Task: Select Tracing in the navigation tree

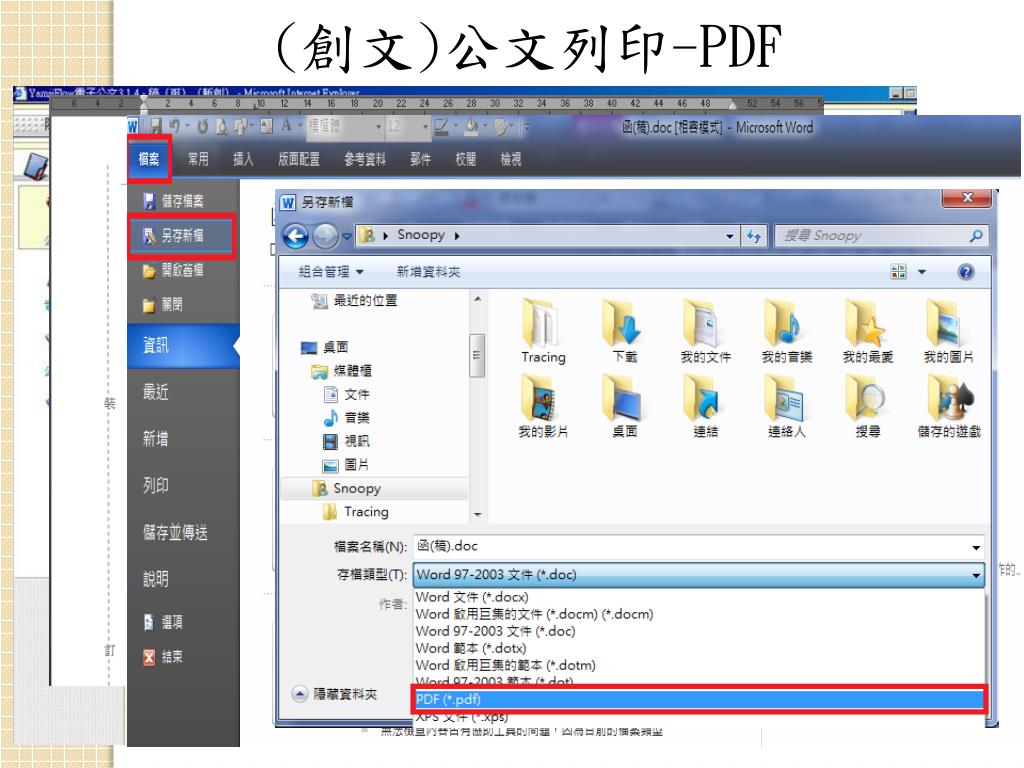Action: click(357, 512)
